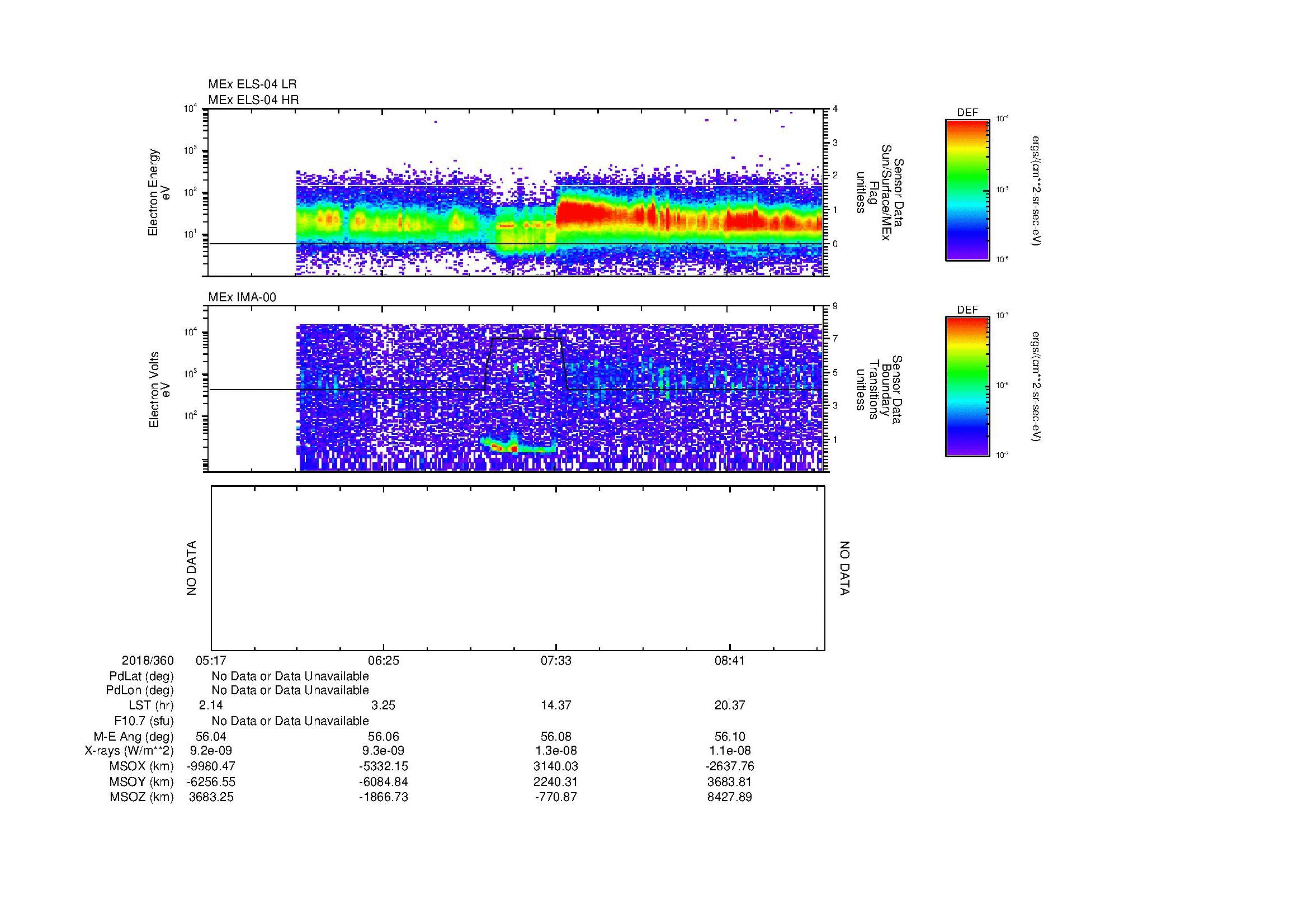The image size is (1308, 924).
Task: Click the LST value 20.37
Action: (730, 705)
